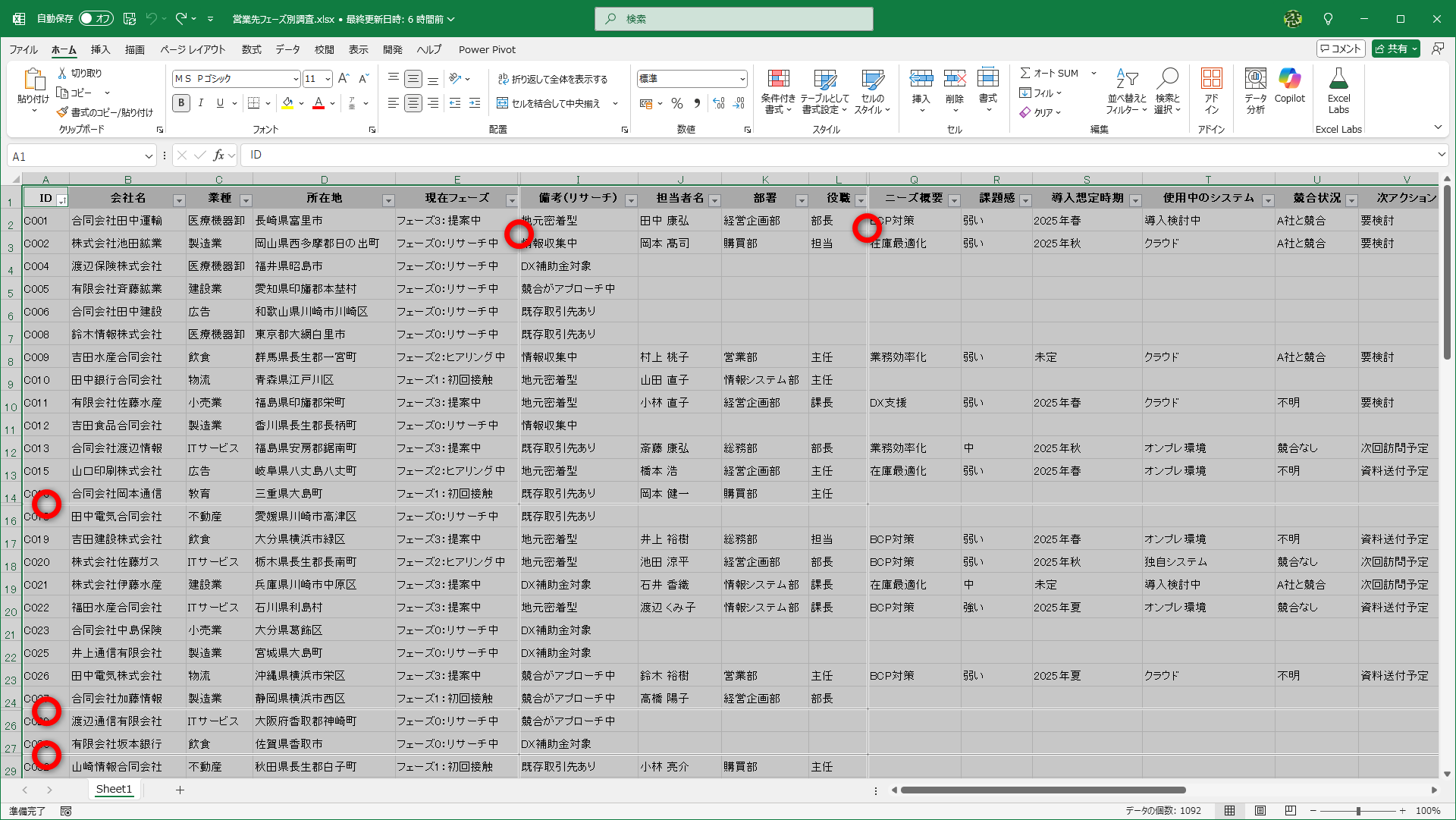The height and width of the screenshot is (820, 1456).
Task: Click the AutoSum (オートSUM) icon
Action: tap(1028, 73)
